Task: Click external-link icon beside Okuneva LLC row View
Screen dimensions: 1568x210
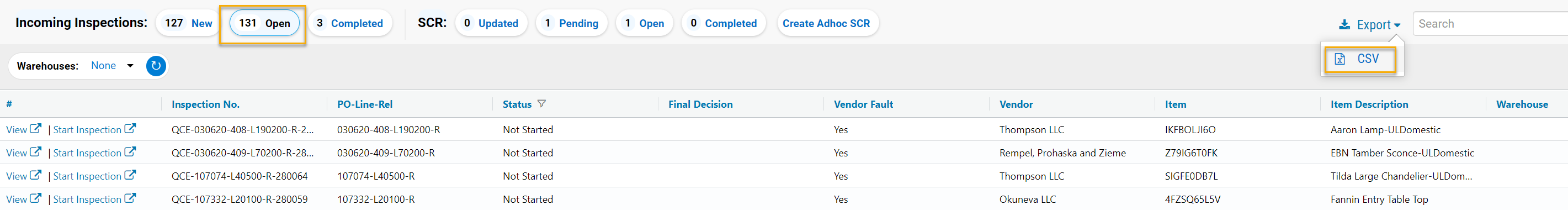Action: point(35,198)
